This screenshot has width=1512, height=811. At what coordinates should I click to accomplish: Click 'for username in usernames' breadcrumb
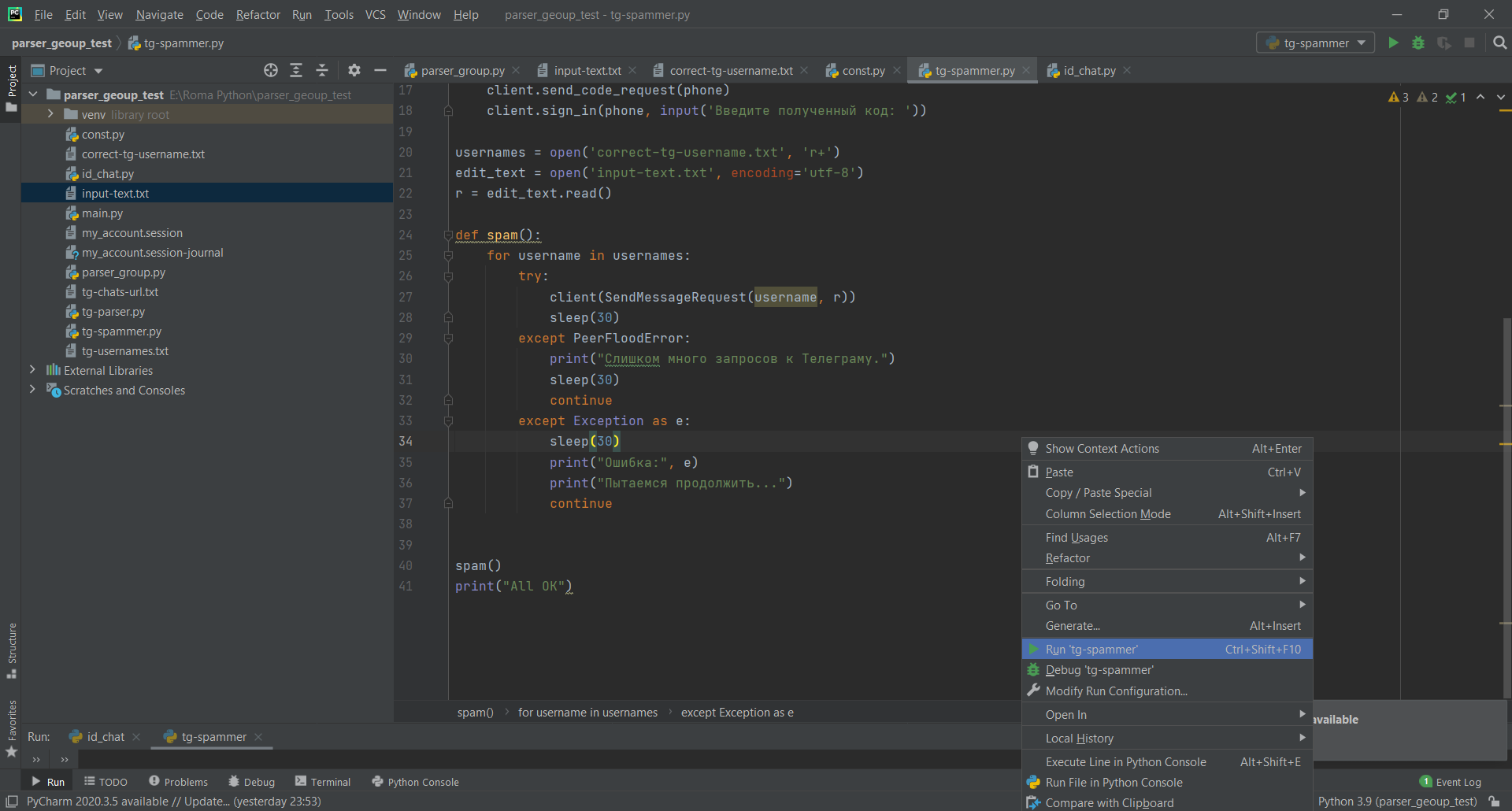(x=587, y=713)
